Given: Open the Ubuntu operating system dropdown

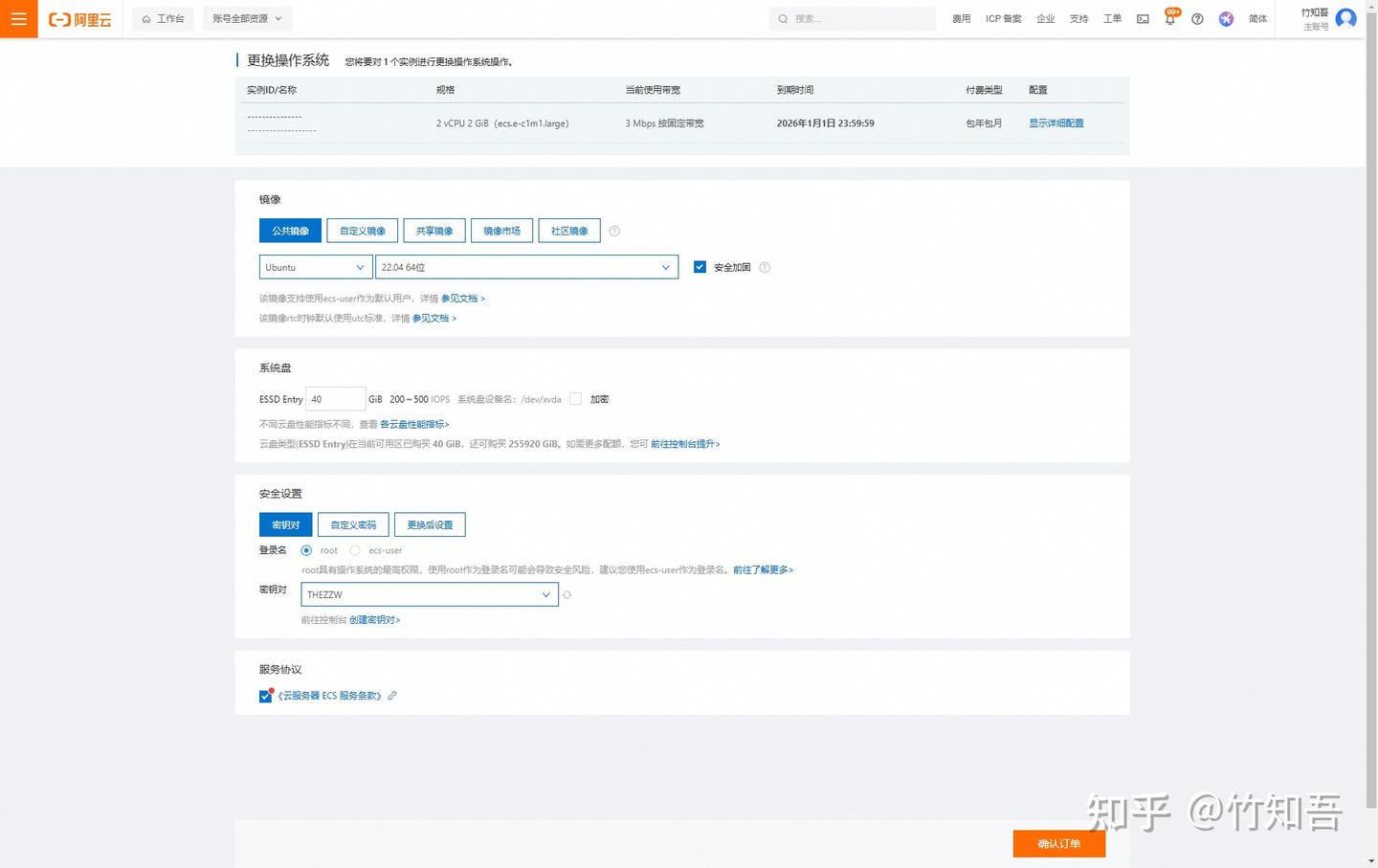Looking at the screenshot, I should [316, 267].
